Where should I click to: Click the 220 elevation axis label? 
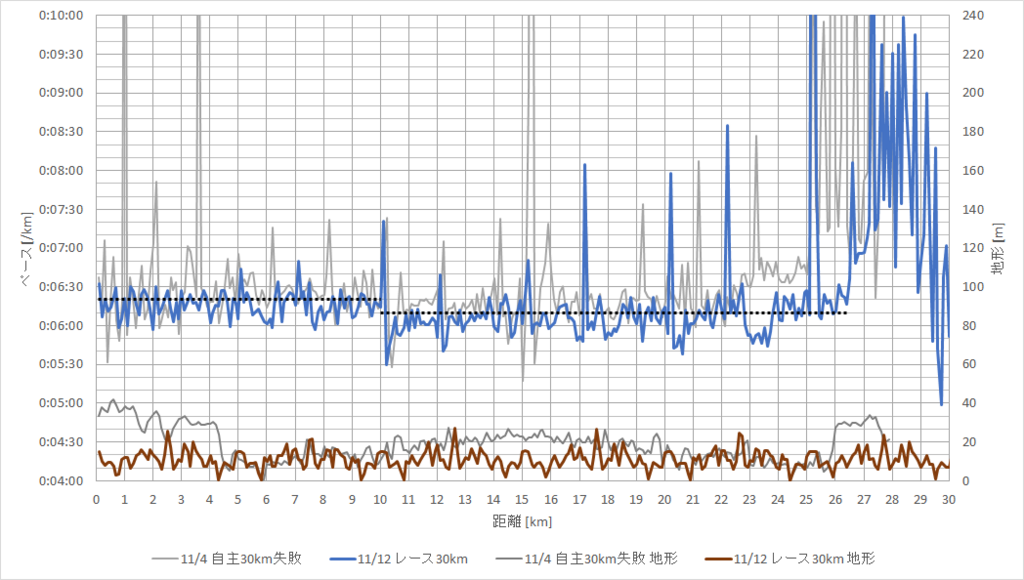pyautogui.click(x=973, y=54)
